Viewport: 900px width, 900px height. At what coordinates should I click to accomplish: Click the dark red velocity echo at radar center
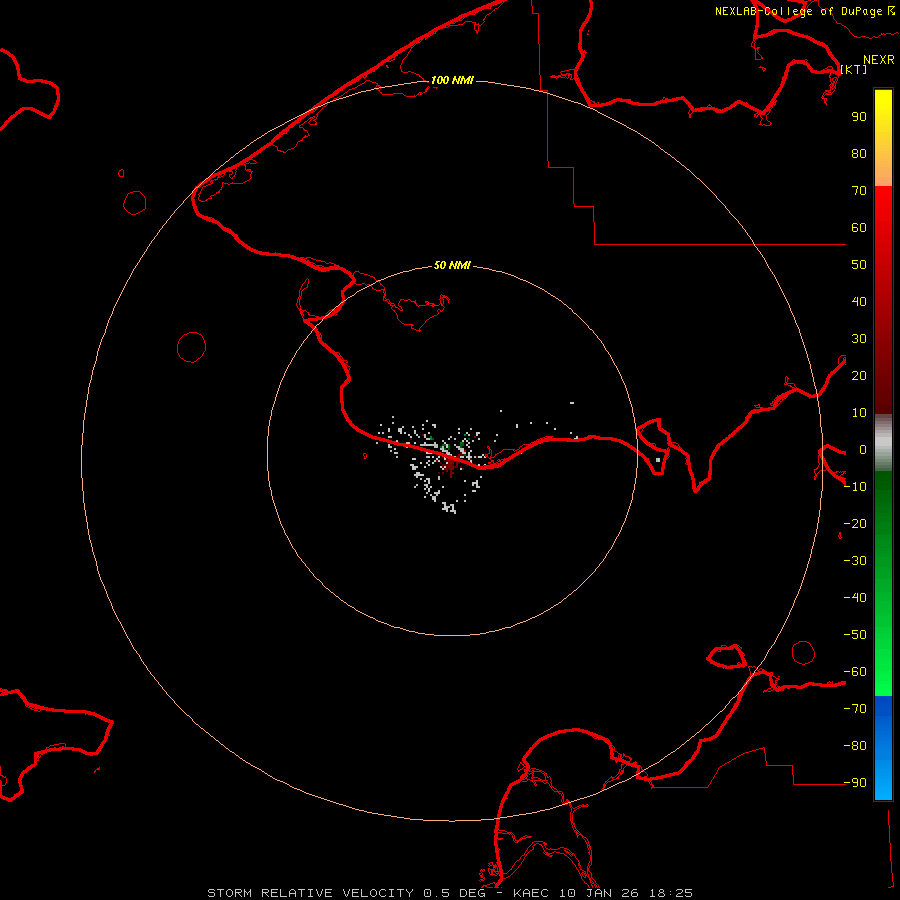click(452, 466)
